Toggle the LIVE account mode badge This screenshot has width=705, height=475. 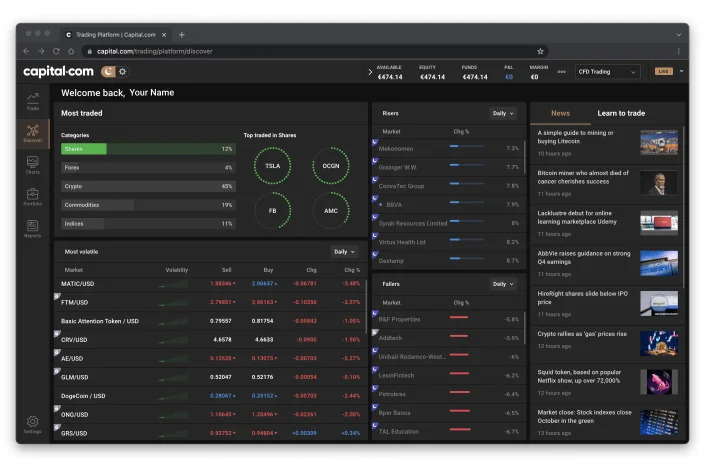pyautogui.click(x=663, y=72)
